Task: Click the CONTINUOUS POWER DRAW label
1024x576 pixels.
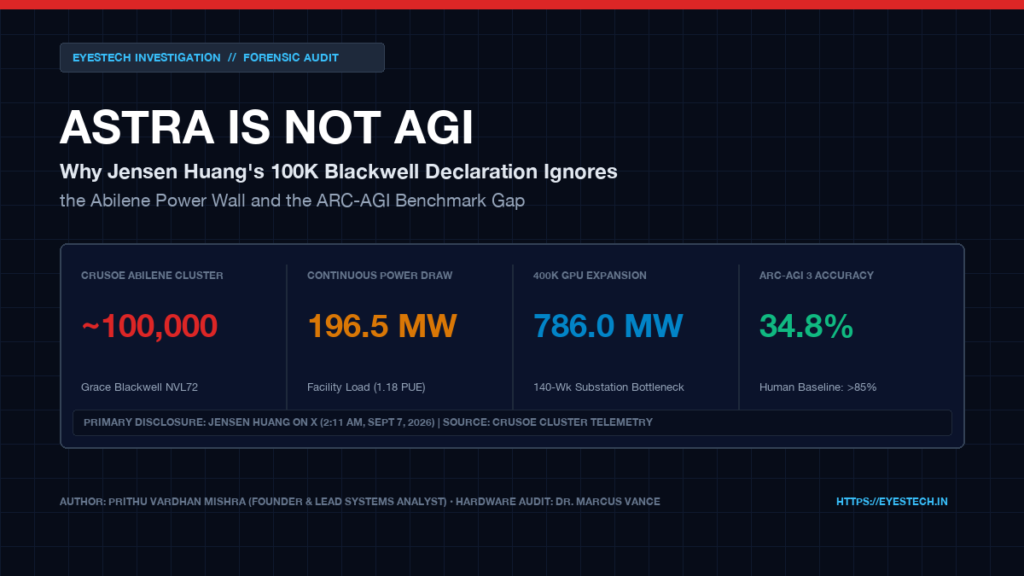Action: (379, 276)
